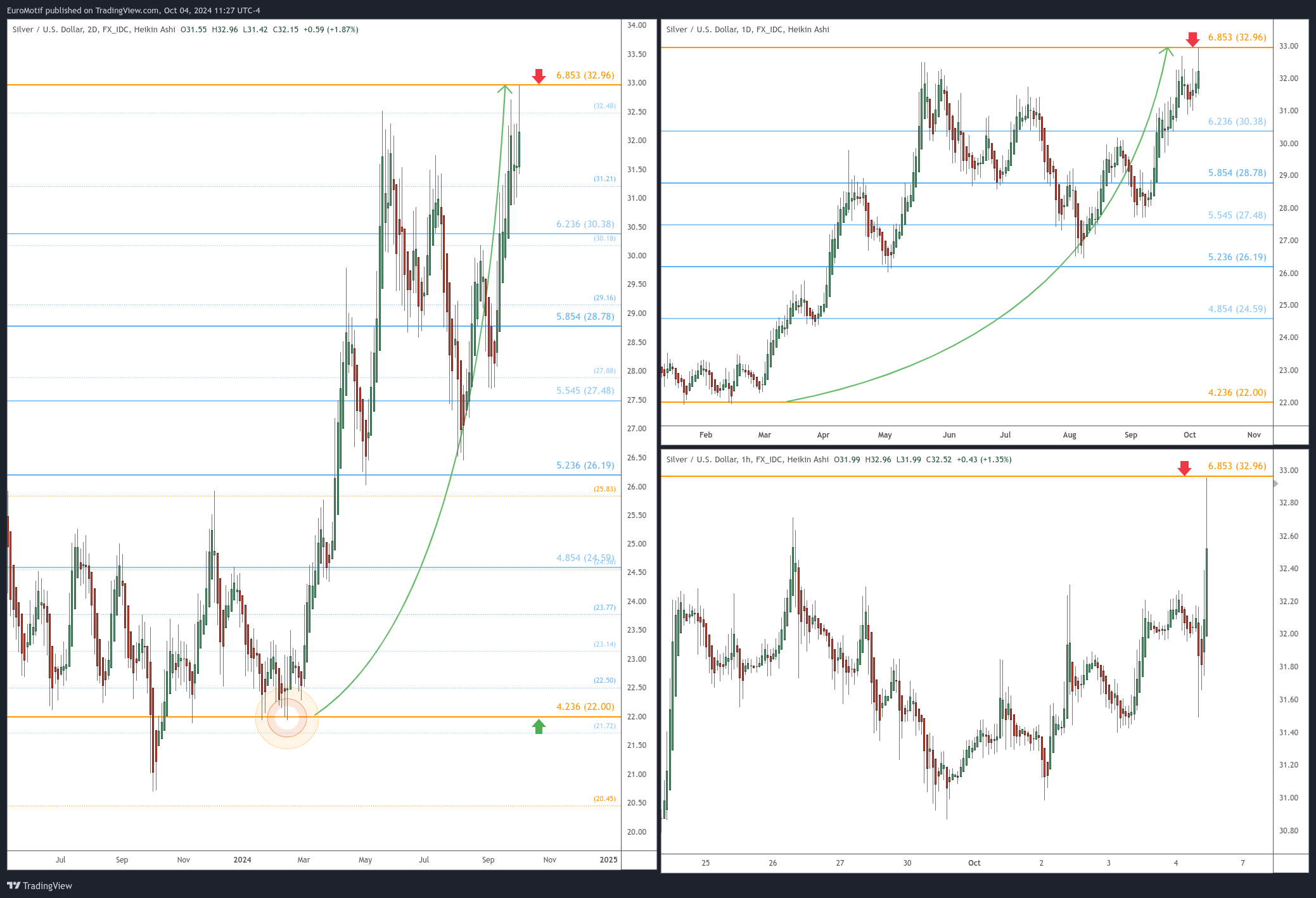
Task: Click the 'Jun' label on the 1D time axis
Action: [949, 435]
